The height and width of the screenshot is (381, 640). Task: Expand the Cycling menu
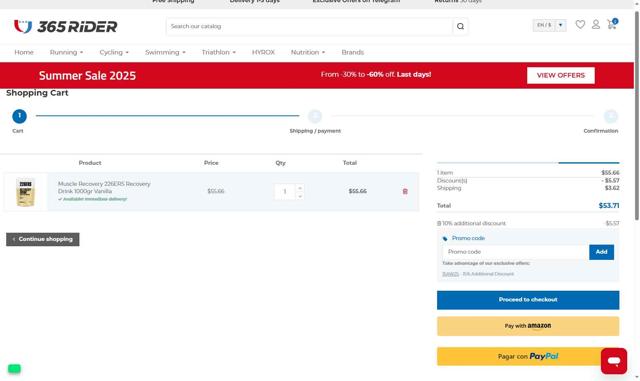114,52
